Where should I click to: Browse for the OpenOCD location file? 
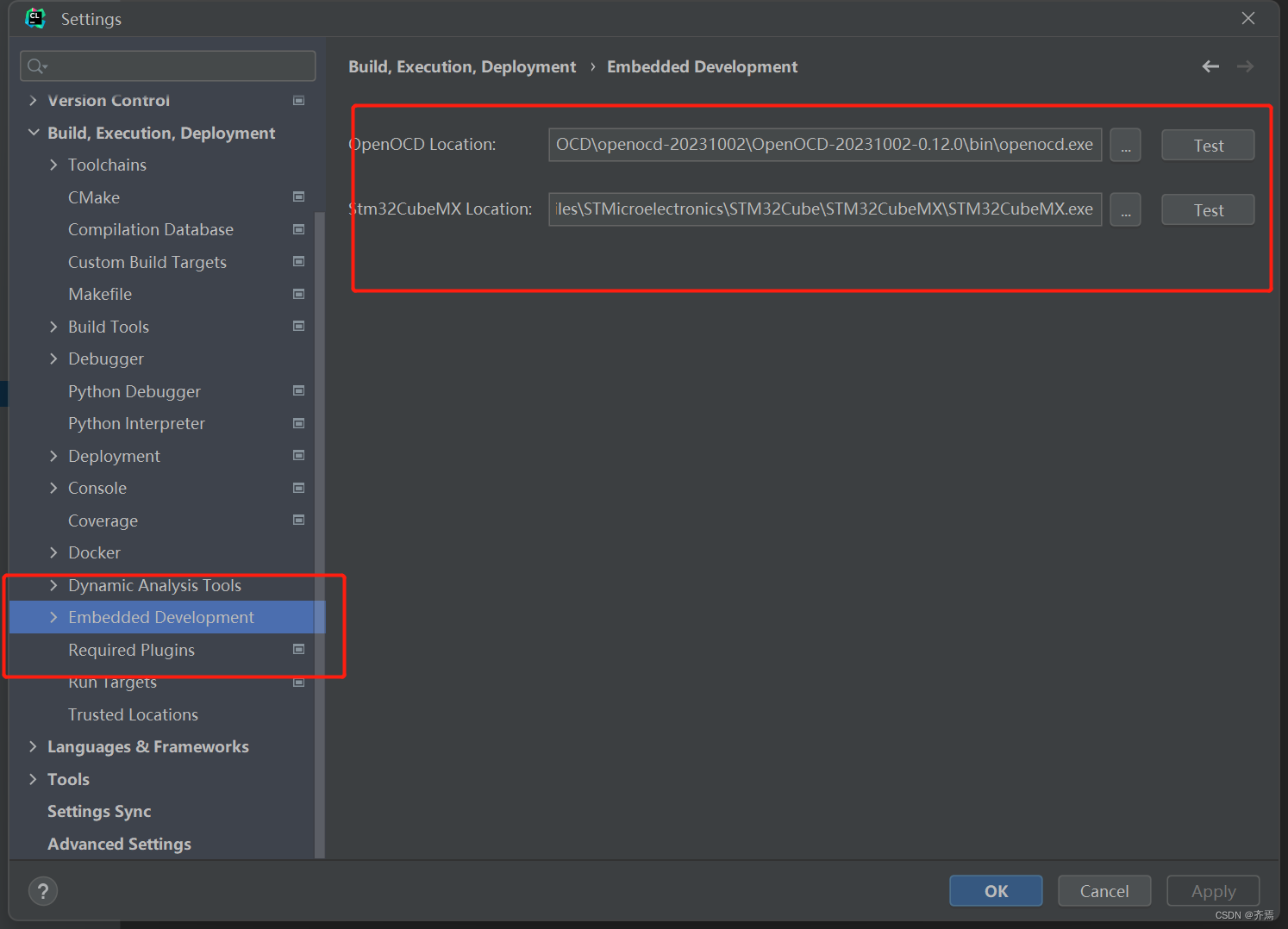click(x=1125, y=145)
